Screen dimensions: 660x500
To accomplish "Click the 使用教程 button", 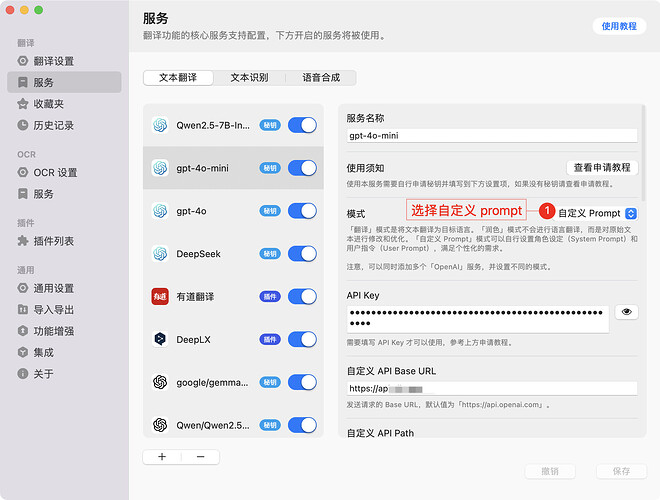I will point(619,26).
